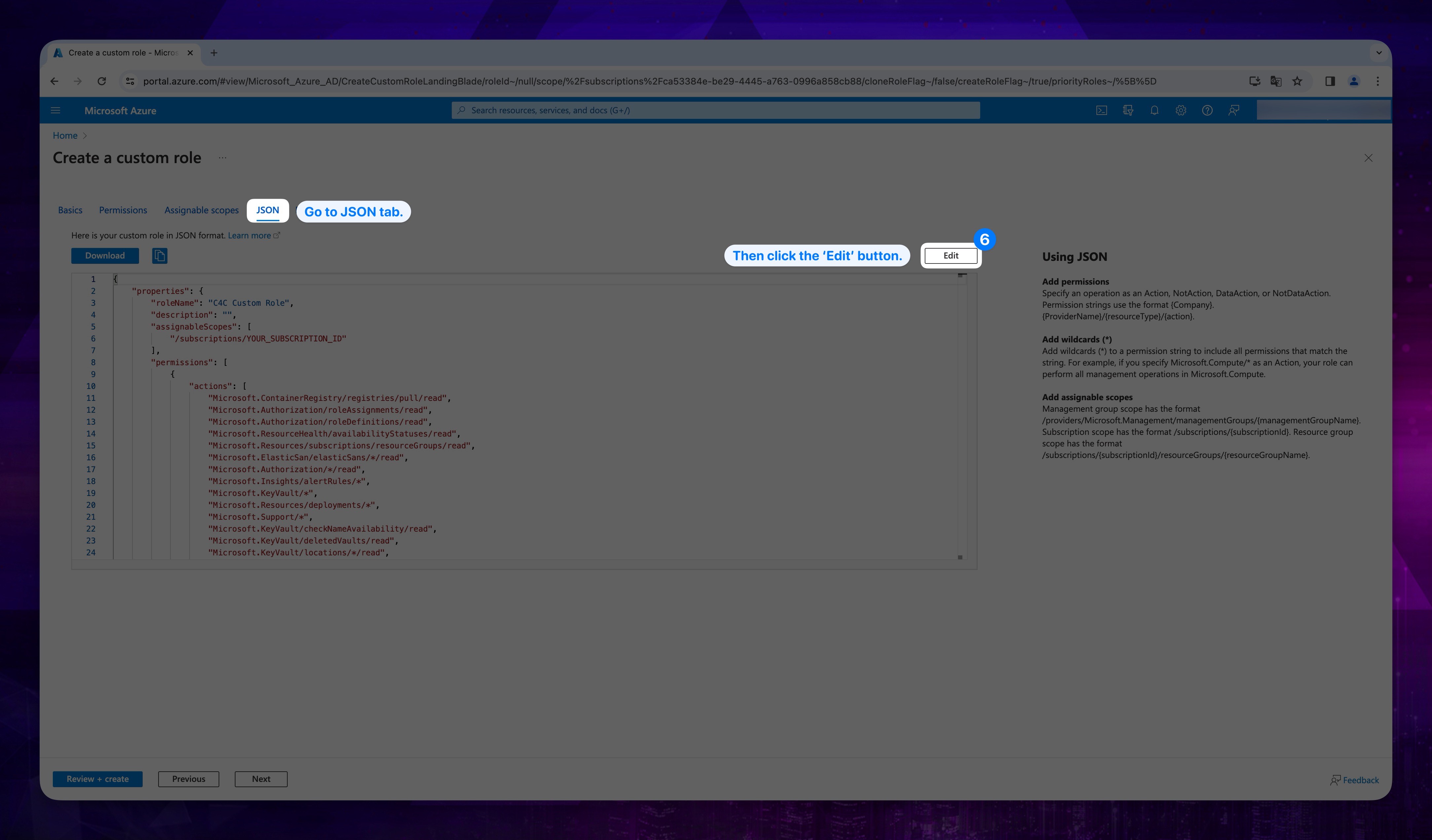Focus the Search resources search box
1432x840 pixels.
(x=716, y=110)
